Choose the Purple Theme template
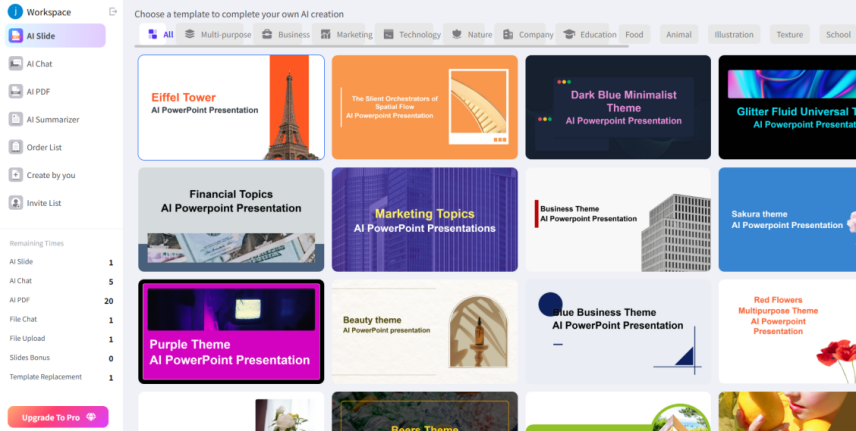The width and height of the screenshot is (856, 431). point(231,332)
